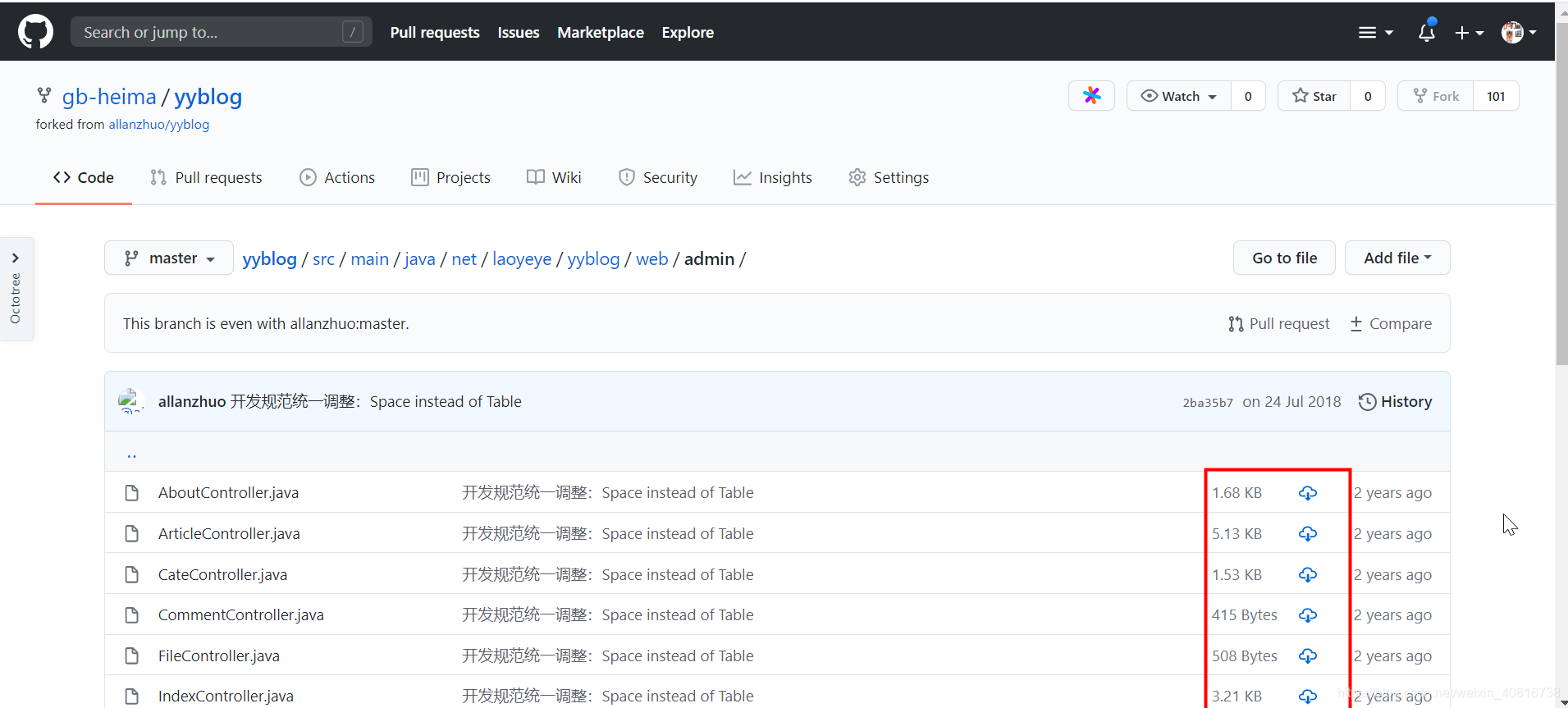The width and height of the screenshot is (1568, 708).
Task: Open the user avatar menu
Action: pos(1519,33)
